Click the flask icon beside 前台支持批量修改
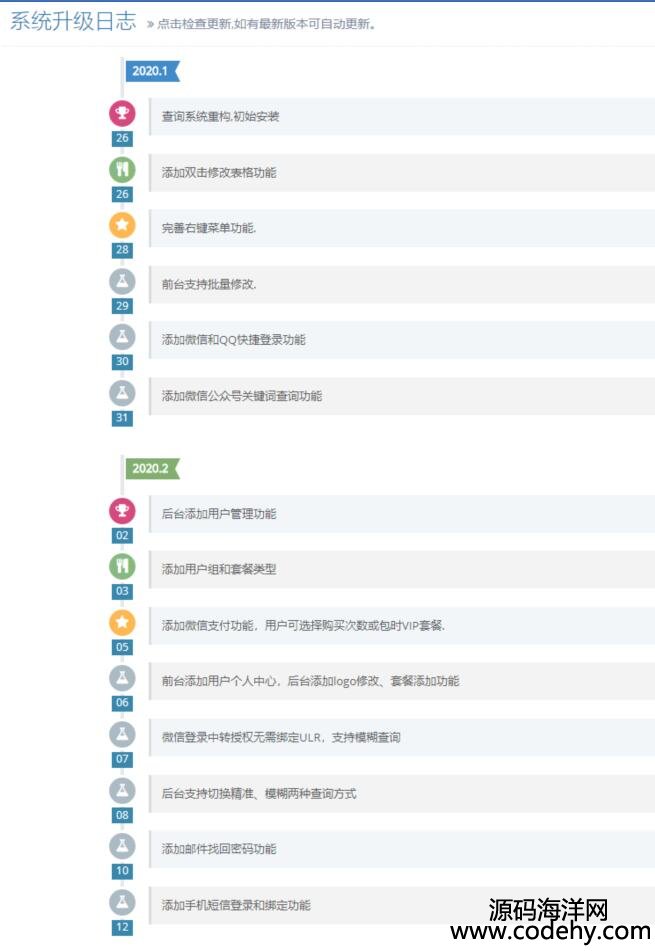 pyautogui.click(x=122, y=281)
